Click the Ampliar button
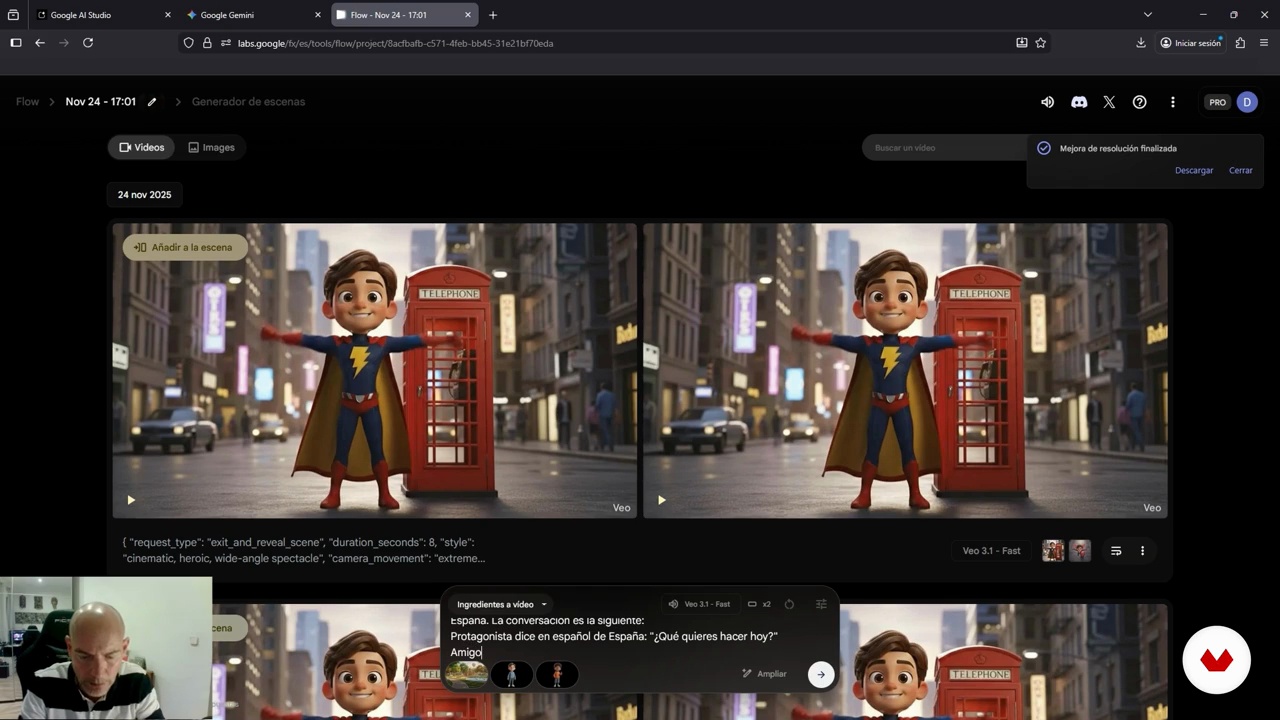The height and width of the screenshot is (720, 1280). (764, 674)
